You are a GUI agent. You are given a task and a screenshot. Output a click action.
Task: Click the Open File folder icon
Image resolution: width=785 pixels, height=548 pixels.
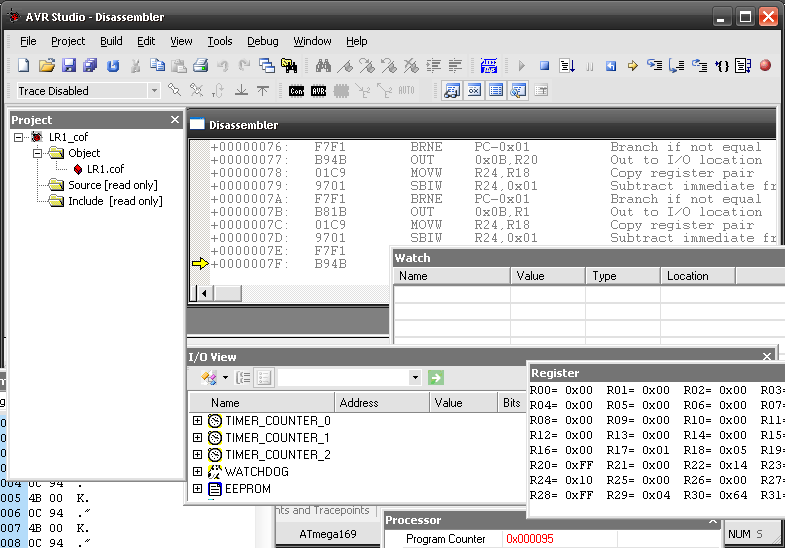coord(47,66)
